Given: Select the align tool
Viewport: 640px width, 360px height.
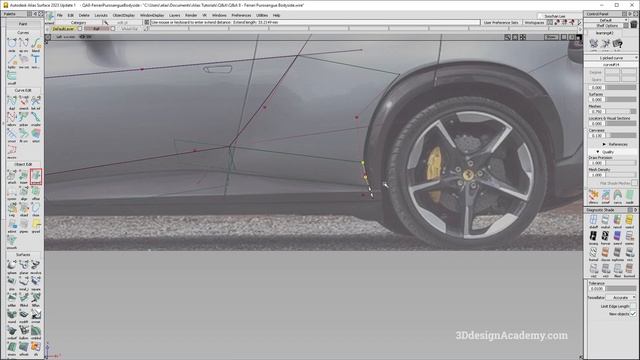Looking at the screenshot, I should 24,192.
